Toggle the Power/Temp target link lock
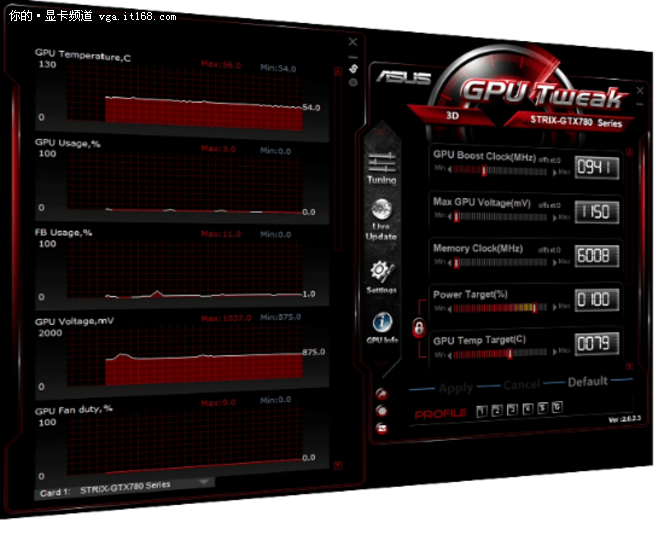Viewport: 670px width, 546px height. pyautogui.click(x=419, y=329)
